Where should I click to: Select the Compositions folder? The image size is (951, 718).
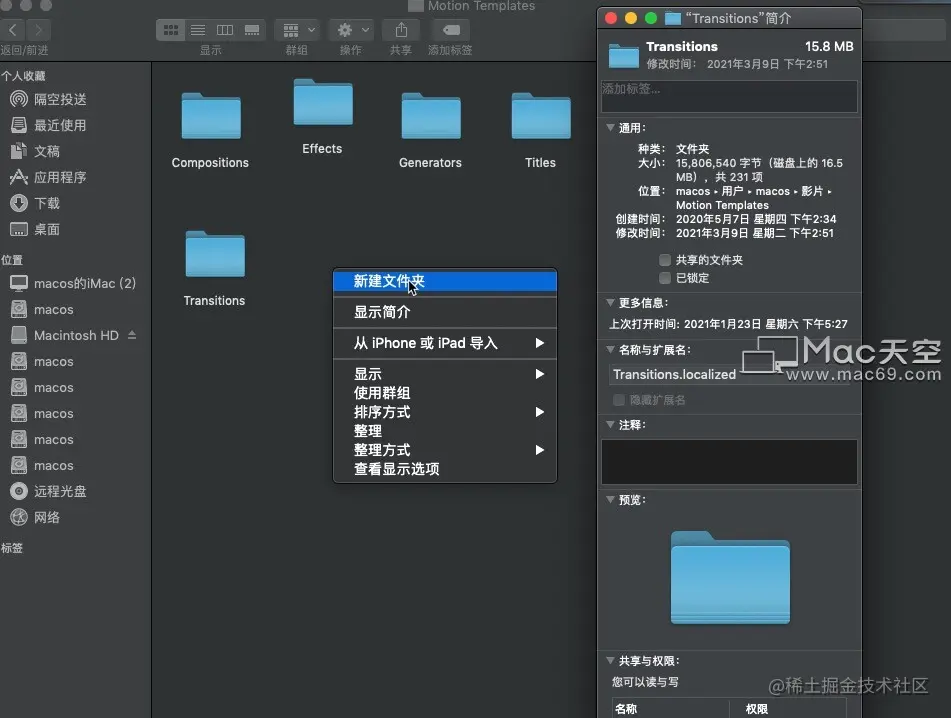(x=210, y=130)
